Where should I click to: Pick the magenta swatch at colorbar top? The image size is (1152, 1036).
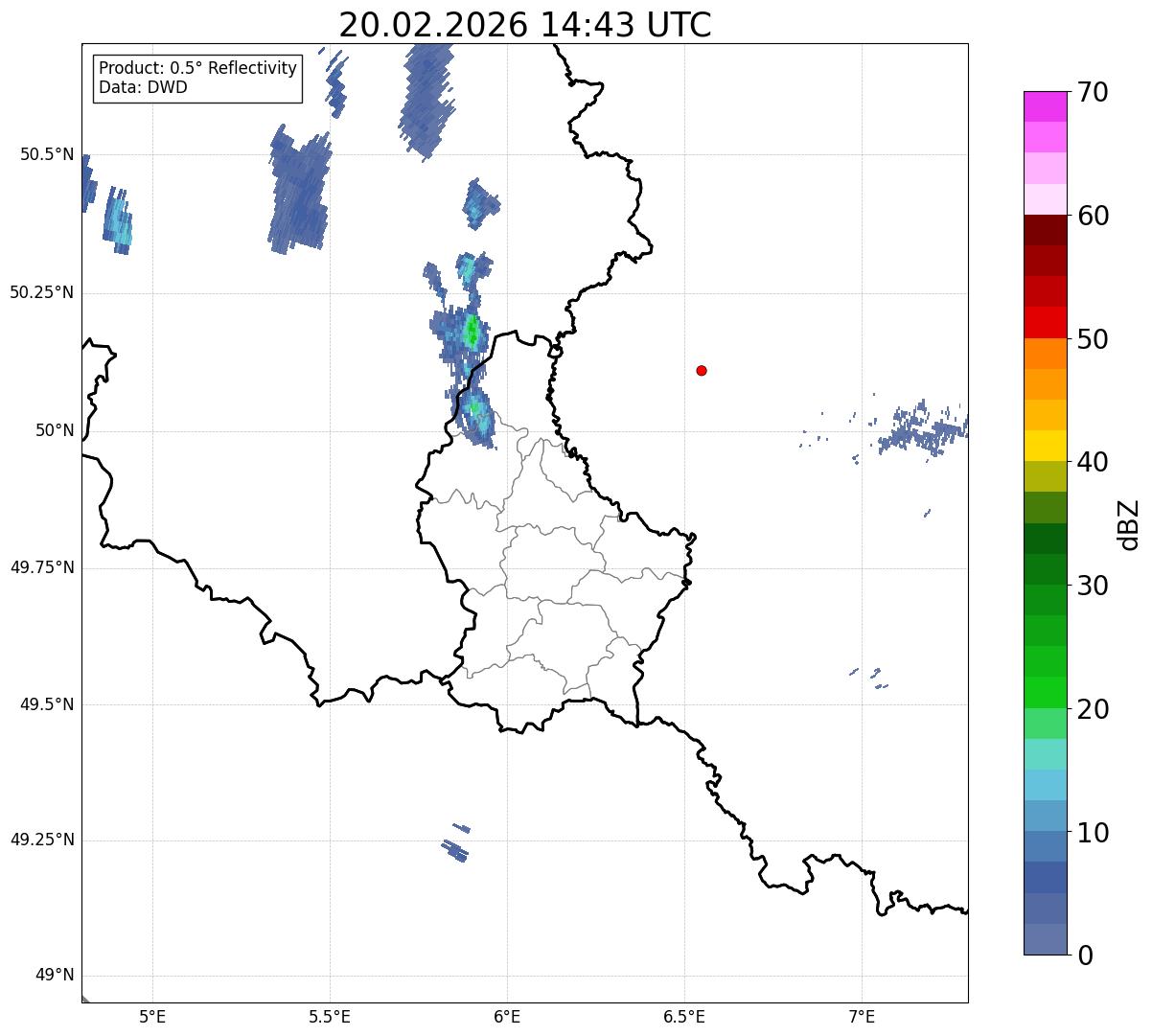(x=1046, y=106)
